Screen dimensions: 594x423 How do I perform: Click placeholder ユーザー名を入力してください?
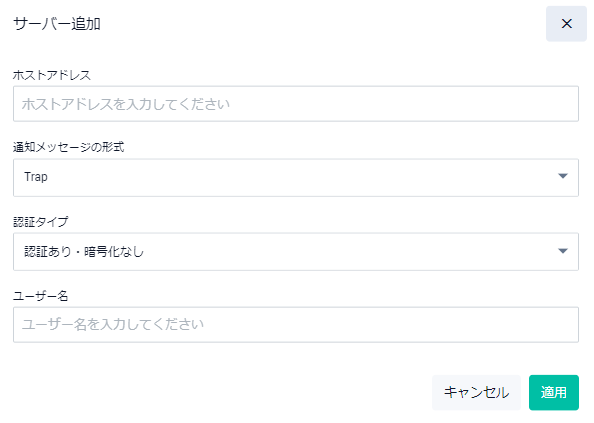tap(113, 325)
